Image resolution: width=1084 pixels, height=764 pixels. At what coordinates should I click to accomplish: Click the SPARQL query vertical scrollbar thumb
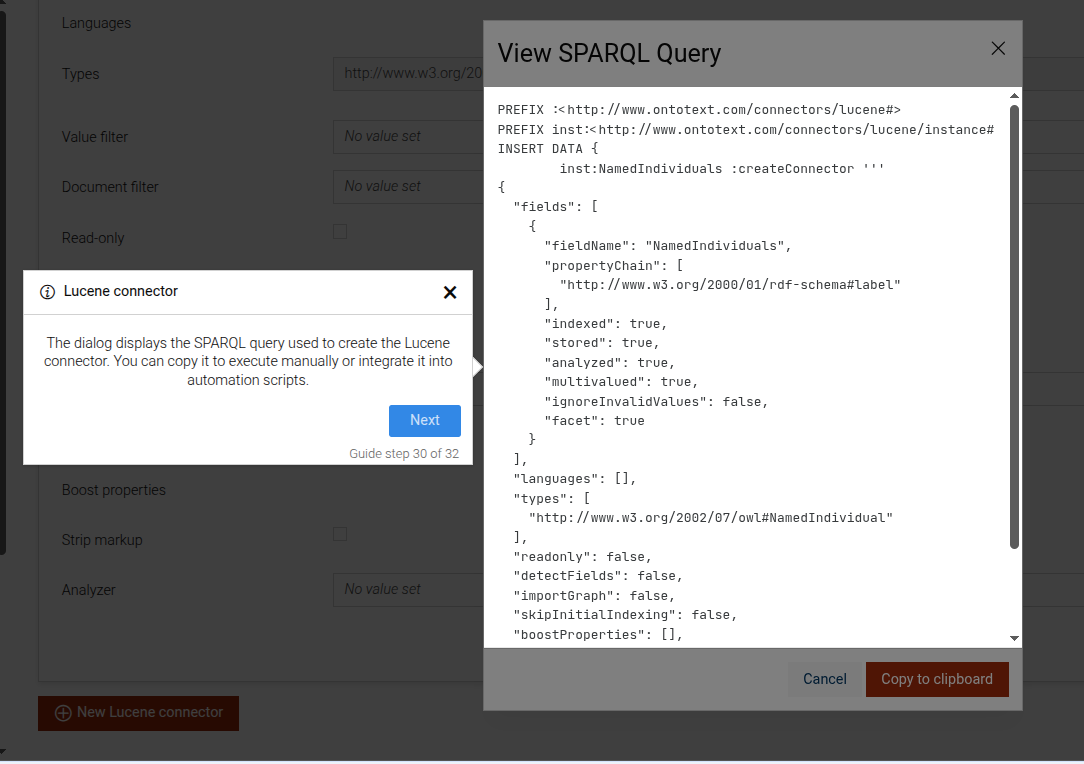click(x=1014, y=325)
